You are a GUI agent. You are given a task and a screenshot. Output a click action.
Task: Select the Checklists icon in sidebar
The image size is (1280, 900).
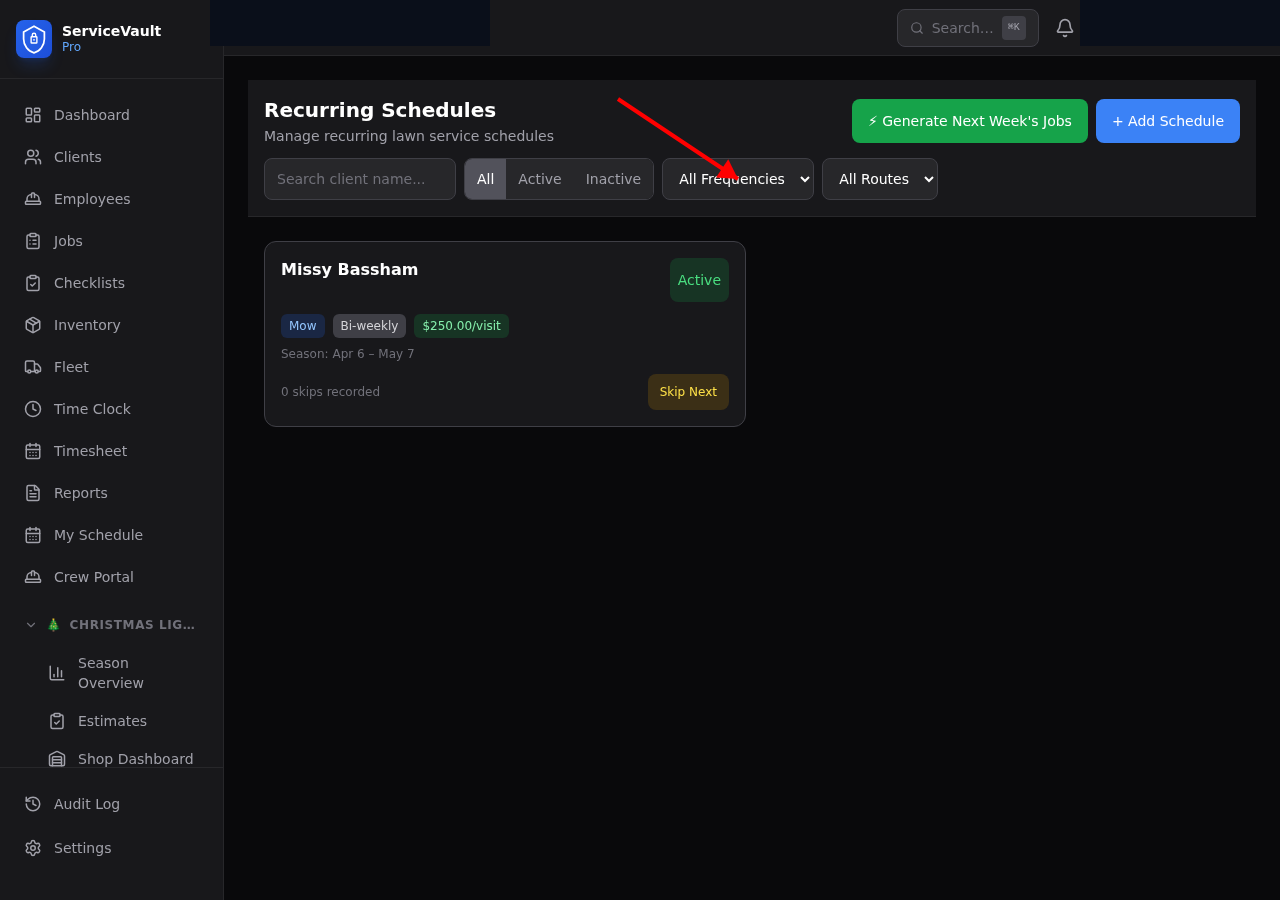tap(32, 282)
